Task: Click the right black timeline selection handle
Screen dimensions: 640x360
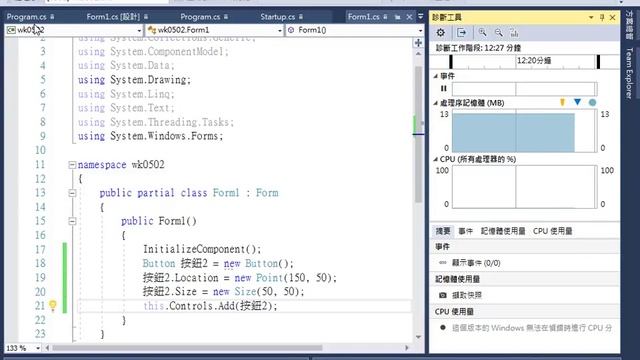Action: pos(598,62)
